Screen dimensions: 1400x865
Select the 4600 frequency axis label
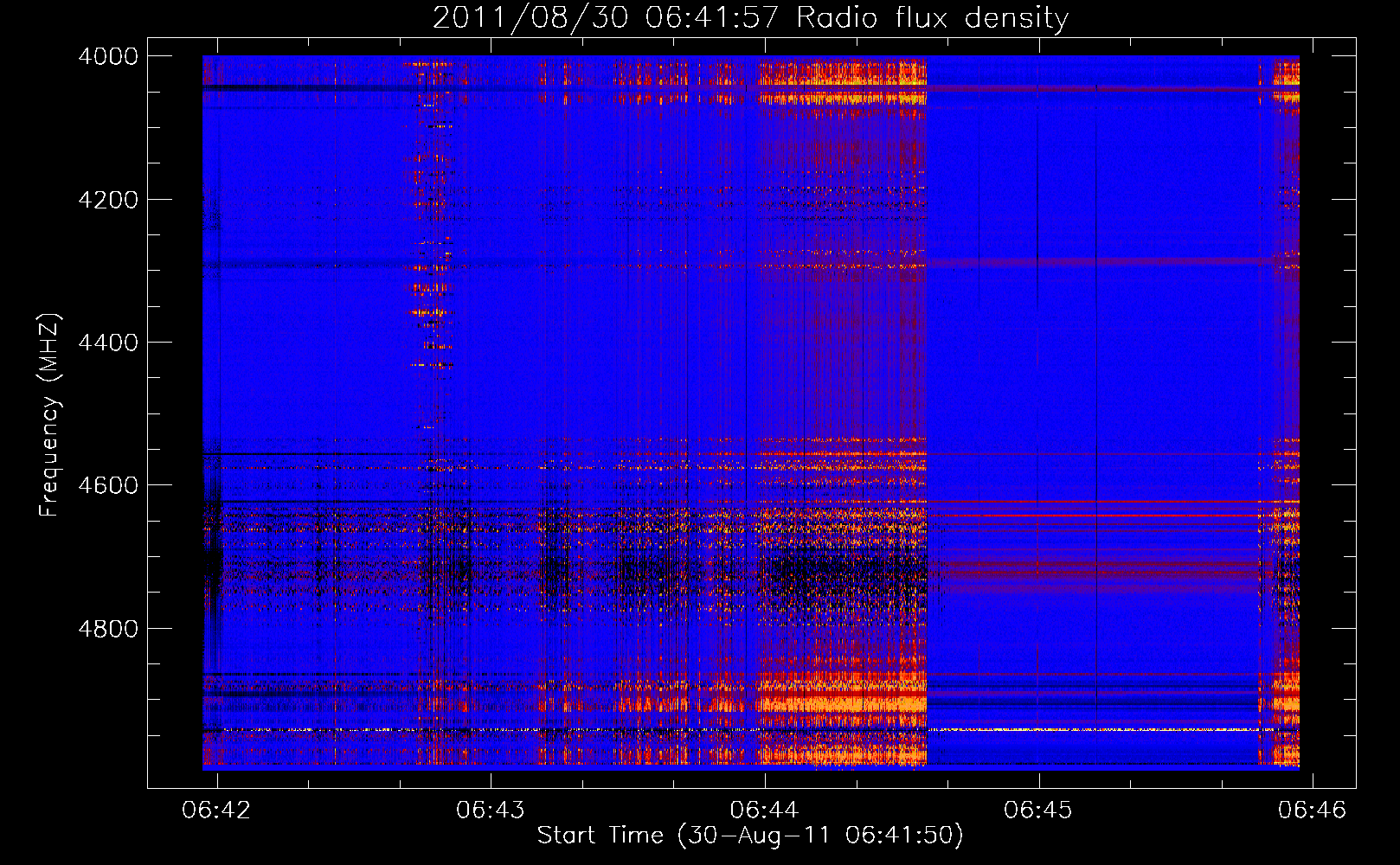[108, 485]
